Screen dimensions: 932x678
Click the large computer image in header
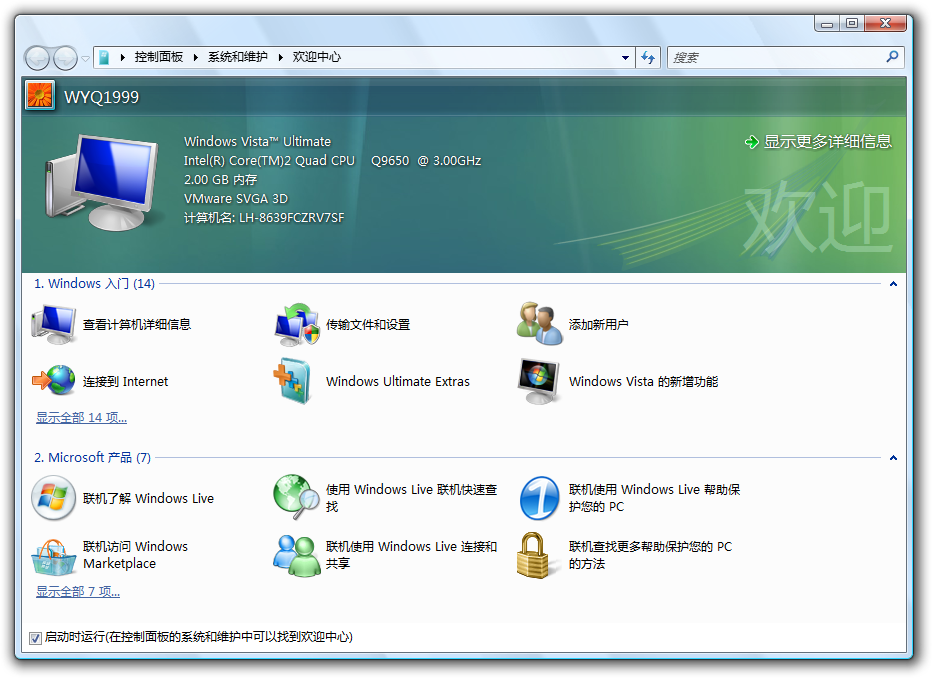tap(102, 182)
